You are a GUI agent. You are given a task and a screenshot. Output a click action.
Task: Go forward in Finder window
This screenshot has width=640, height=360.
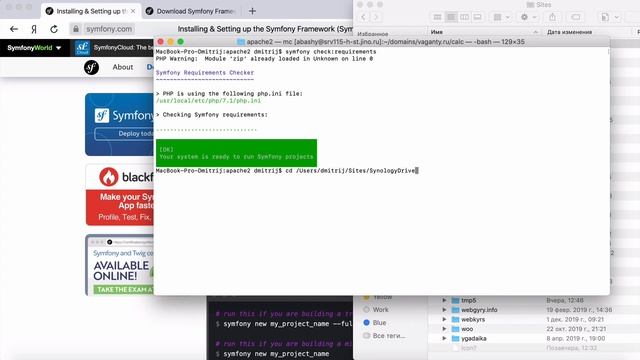(376, 17)
